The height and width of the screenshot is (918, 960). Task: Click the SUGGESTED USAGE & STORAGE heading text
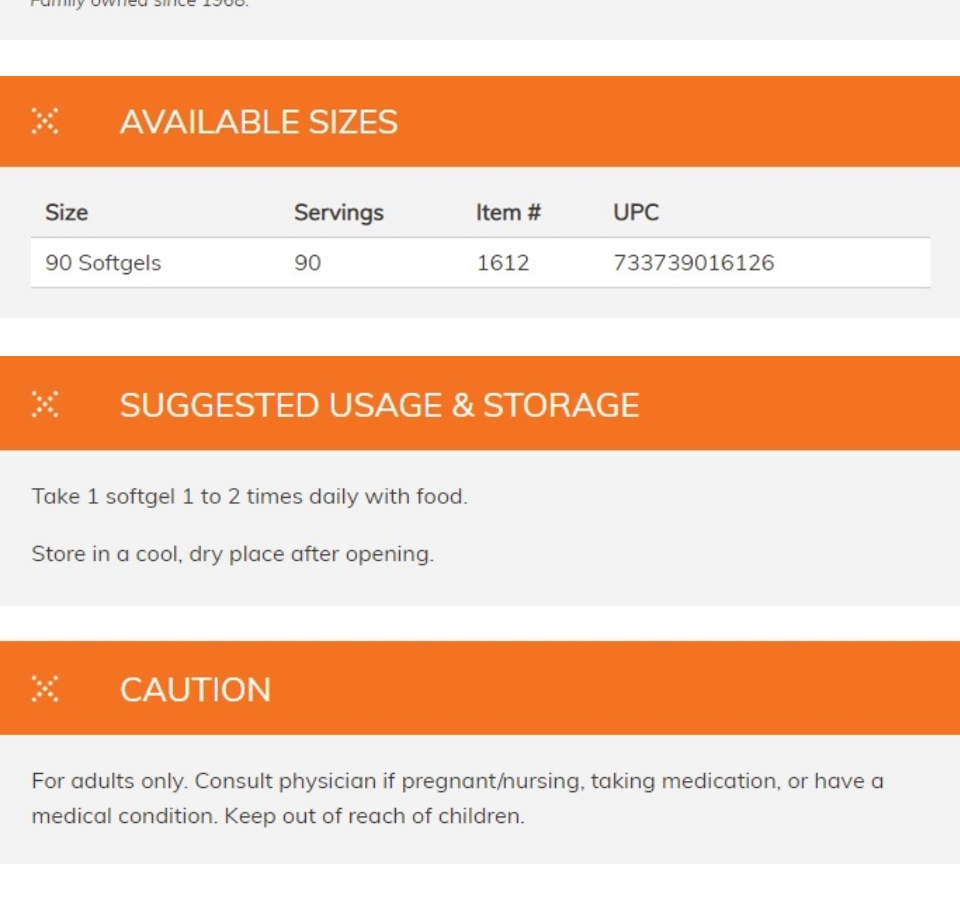pos(380,405)
